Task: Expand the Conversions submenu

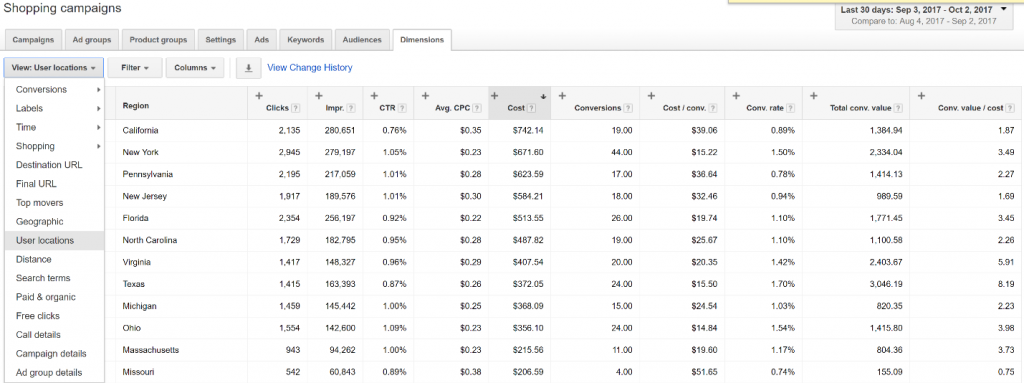Action: coord(54,90)
